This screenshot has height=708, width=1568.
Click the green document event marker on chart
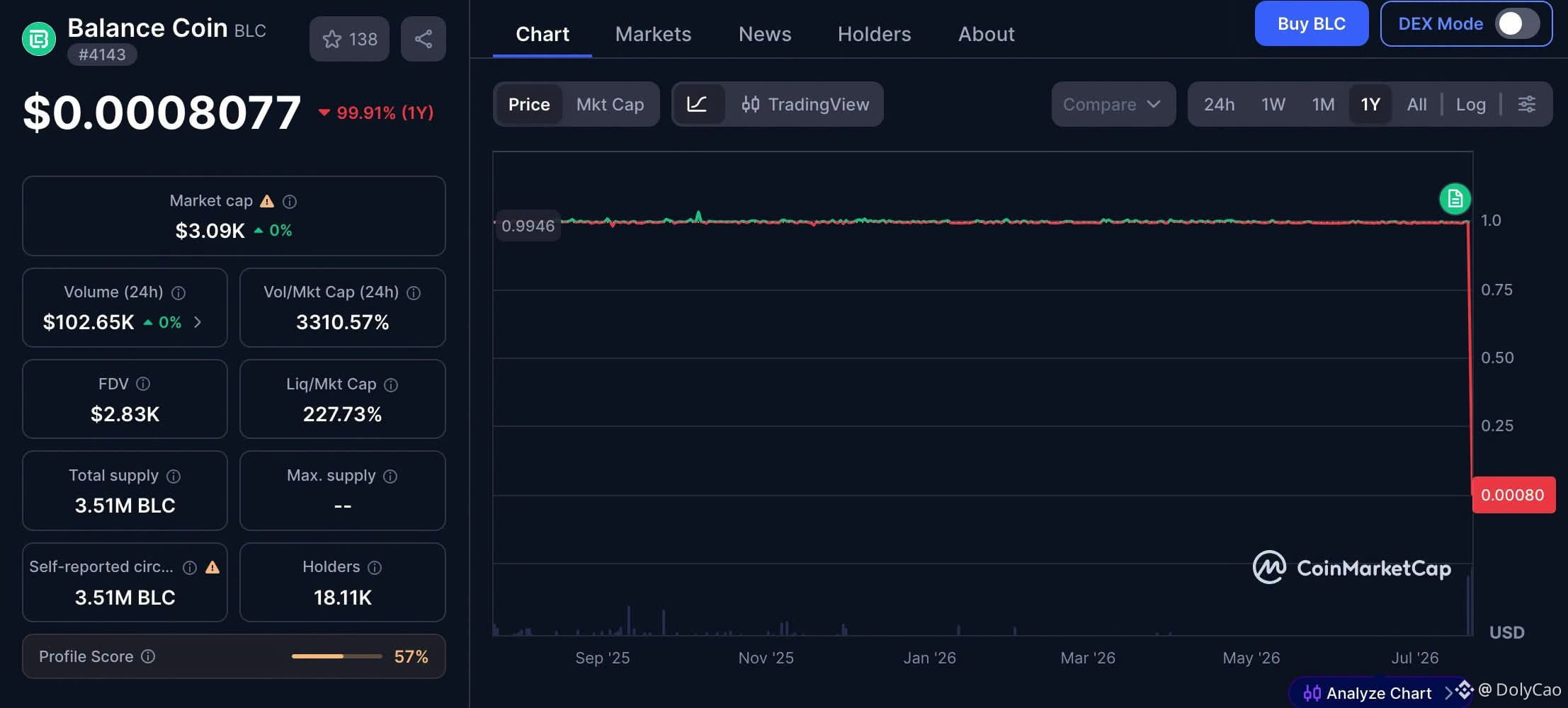[x=1455, y=199]
